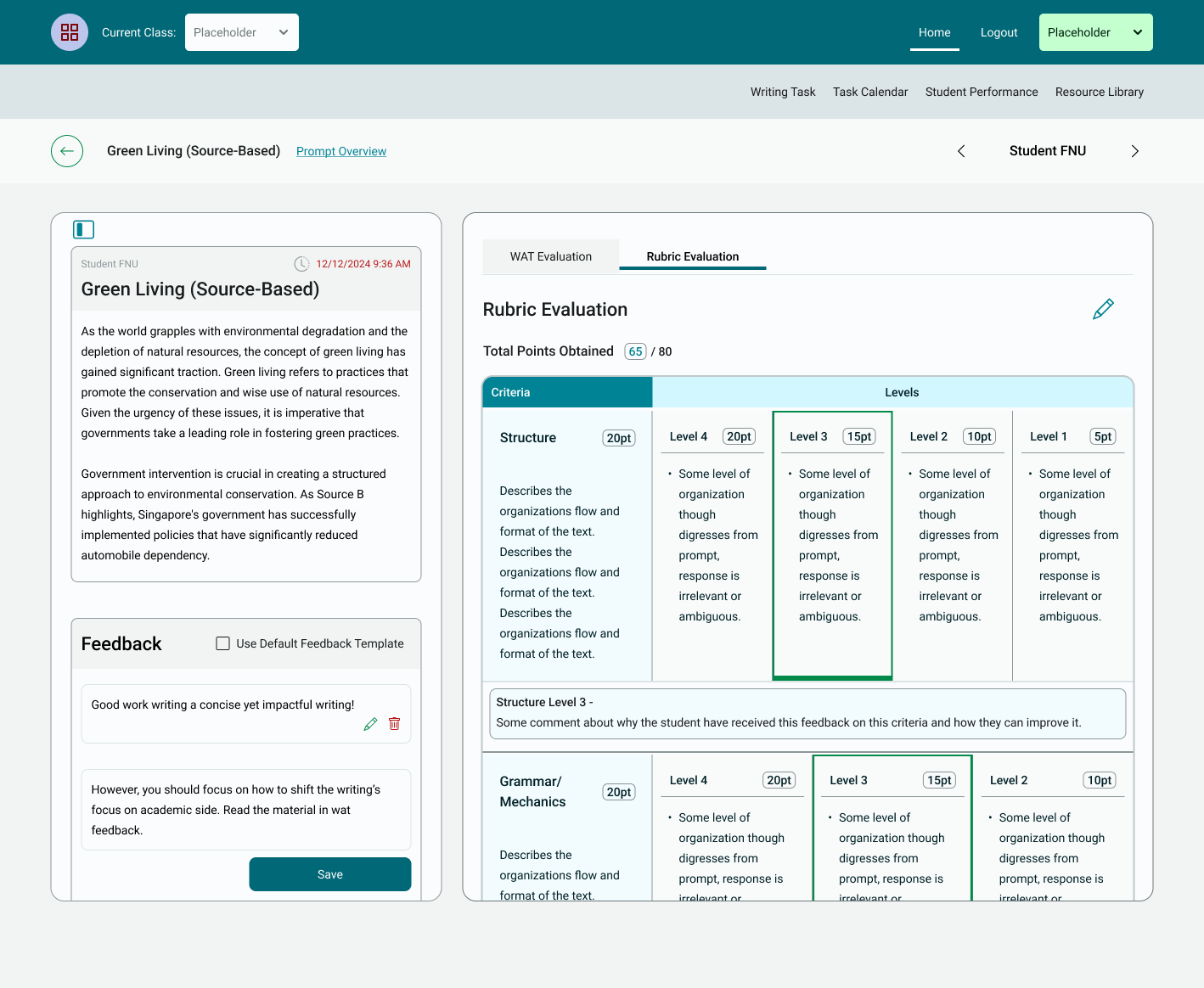Open the app grid icon in top left

click(69, 31)
